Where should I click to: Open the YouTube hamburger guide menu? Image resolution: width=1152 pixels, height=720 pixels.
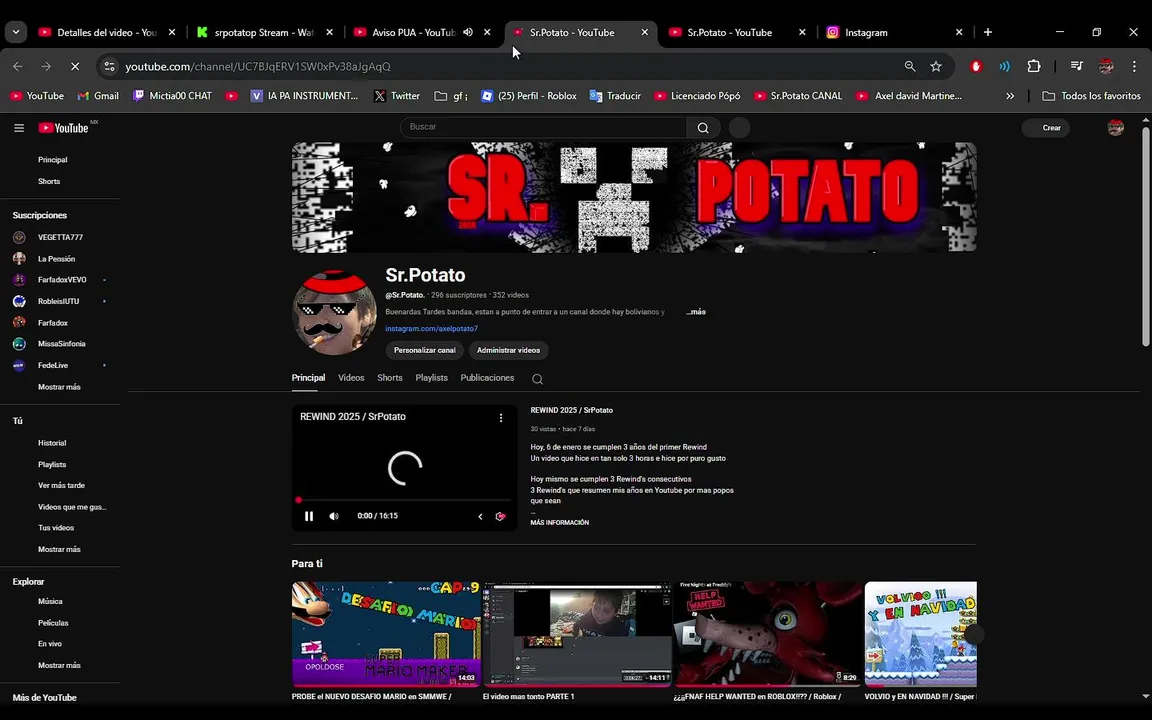[19, 128]
